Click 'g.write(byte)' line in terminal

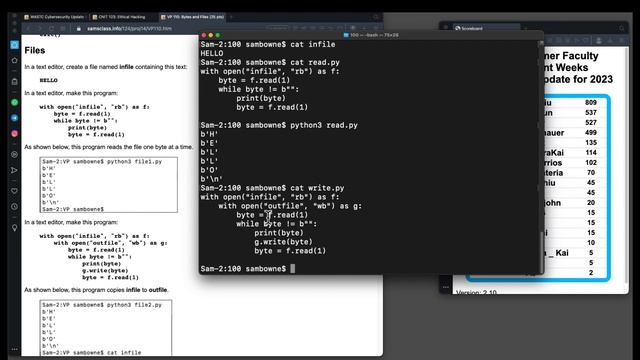click(283, 242)
